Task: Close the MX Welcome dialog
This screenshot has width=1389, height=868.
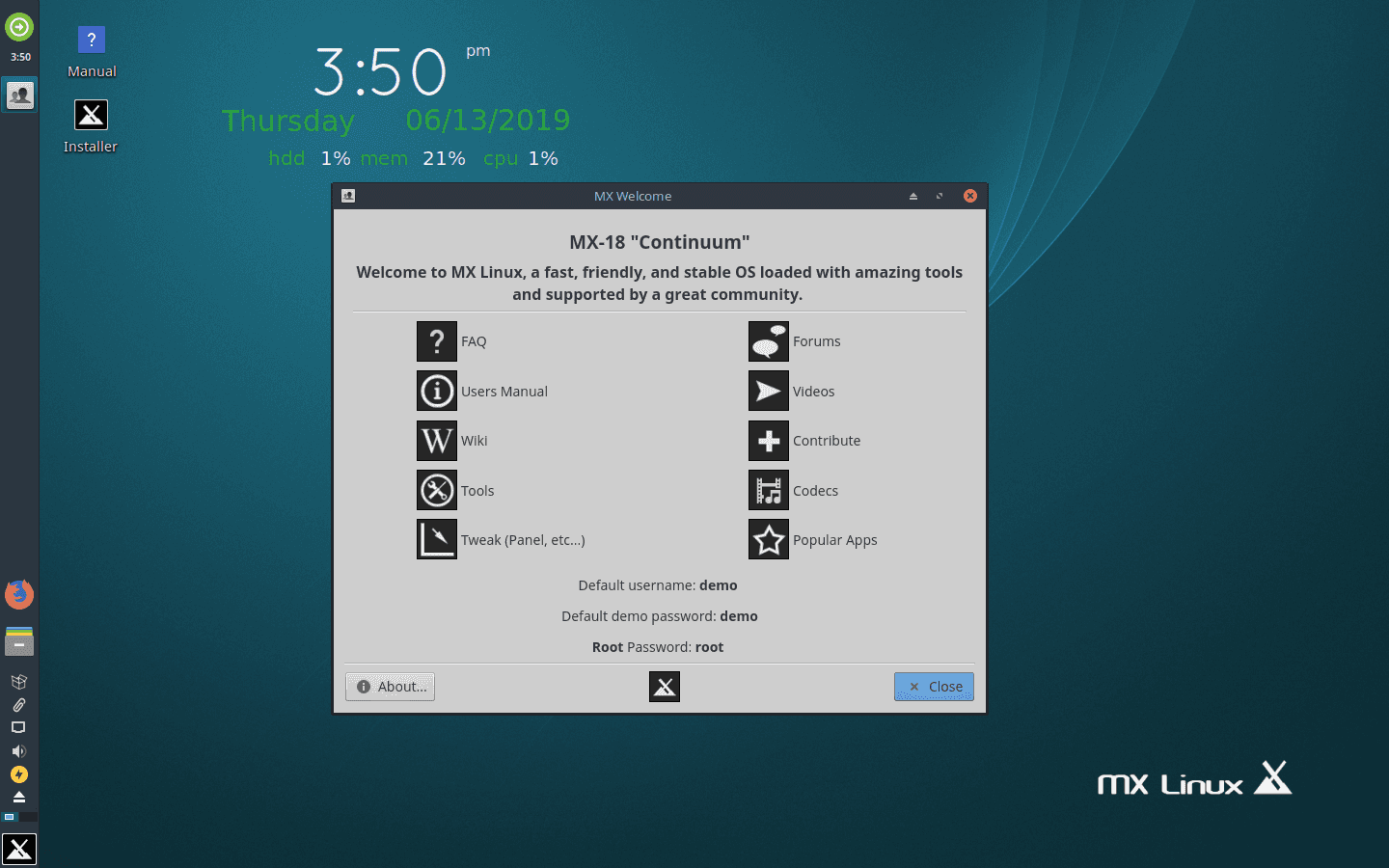Action: [933, 687]
